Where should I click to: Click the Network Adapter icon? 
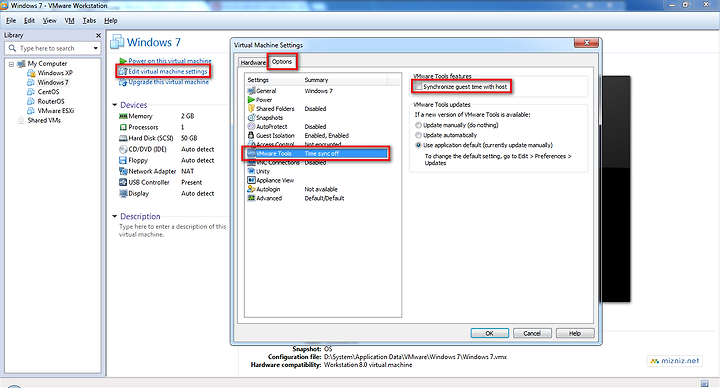pyautogui.click(x=123, y=171)
